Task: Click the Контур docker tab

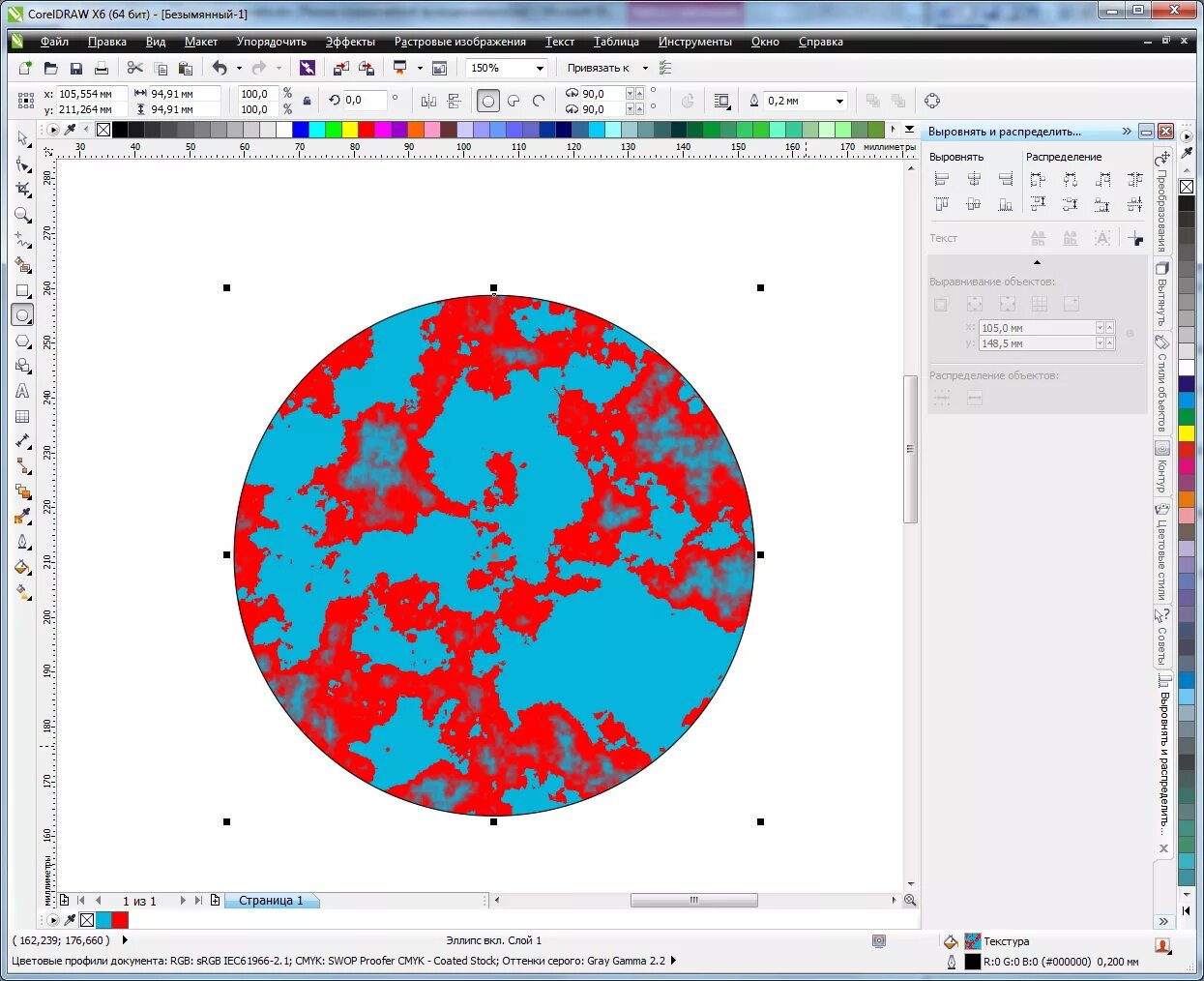Action: (1161, 466)
